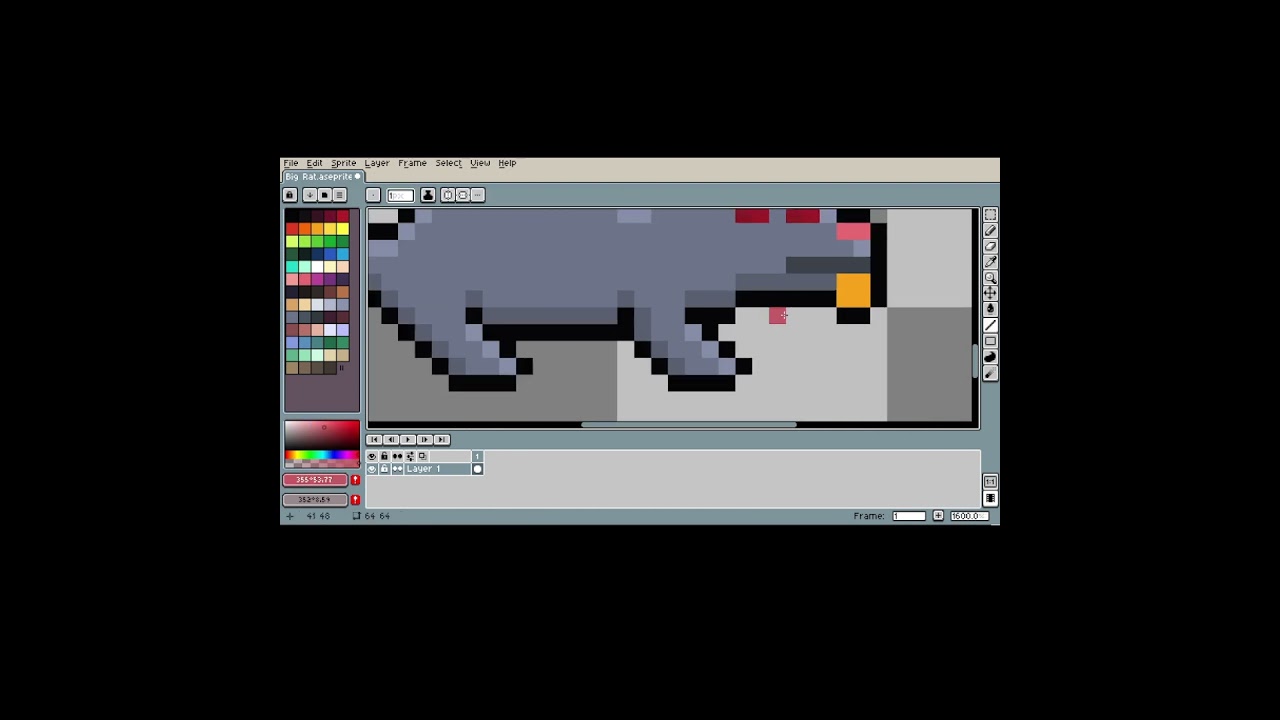The image size is (1280, 720).
Task: Select the Line tool
Action: tap(990, 325)
